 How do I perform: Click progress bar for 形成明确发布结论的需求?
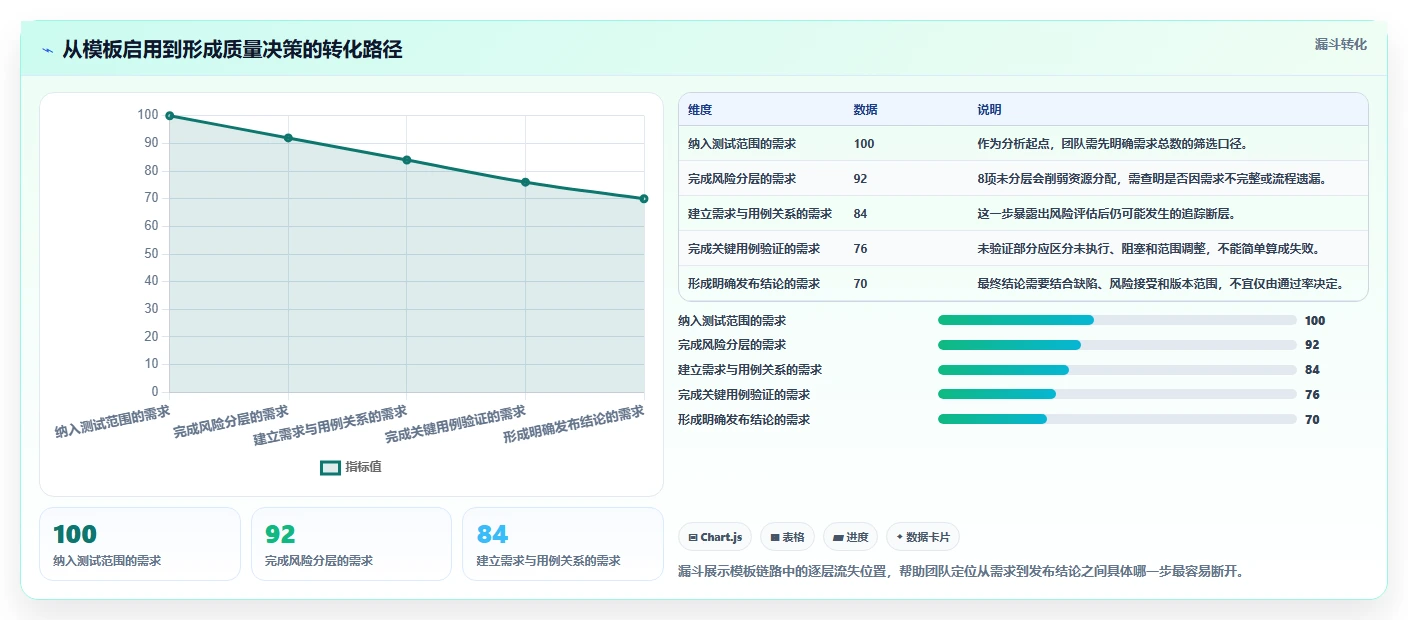click(x=1117, y=420)
